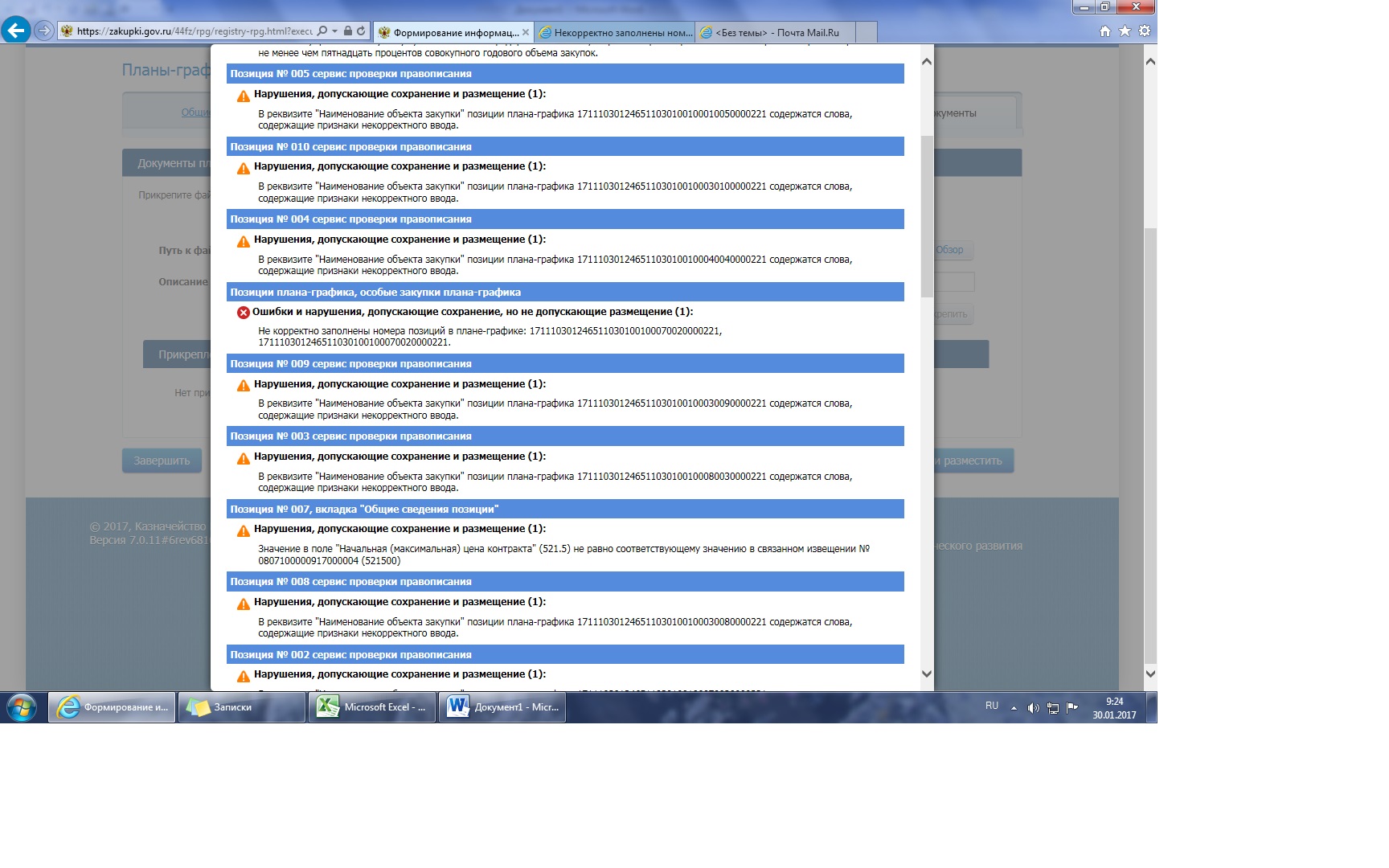
Task: Open the volume speaker icon in system tray
Action: point(1033,708)
